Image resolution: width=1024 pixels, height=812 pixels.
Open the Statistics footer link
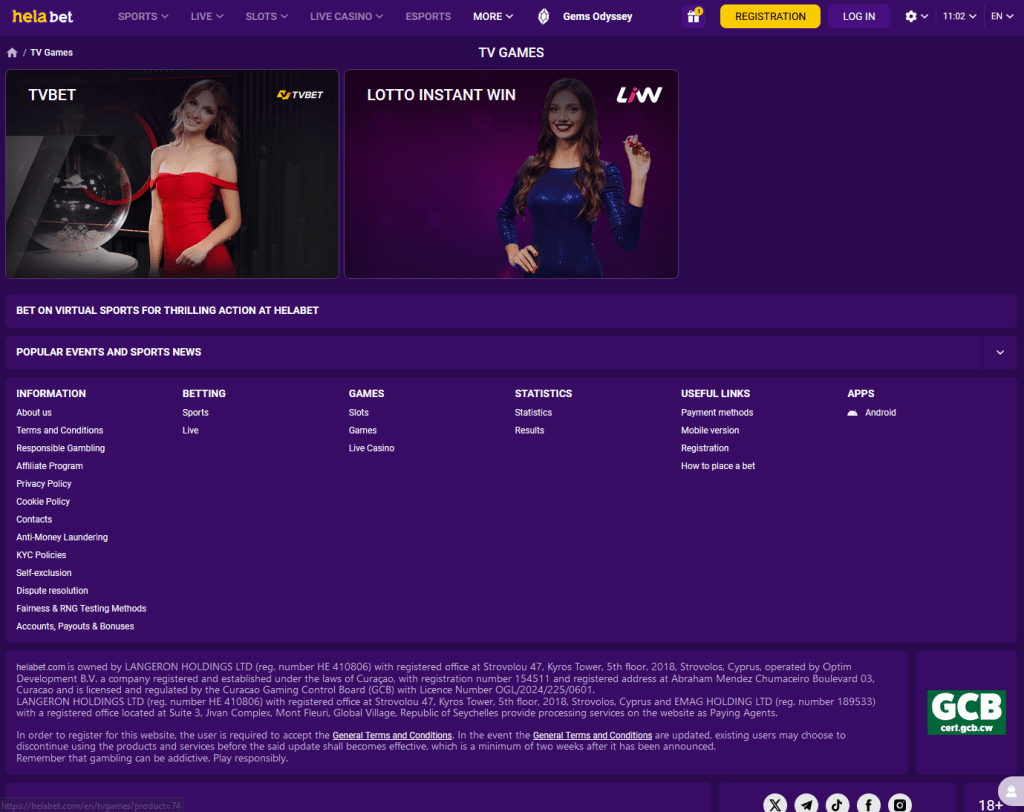coord(533,413)
